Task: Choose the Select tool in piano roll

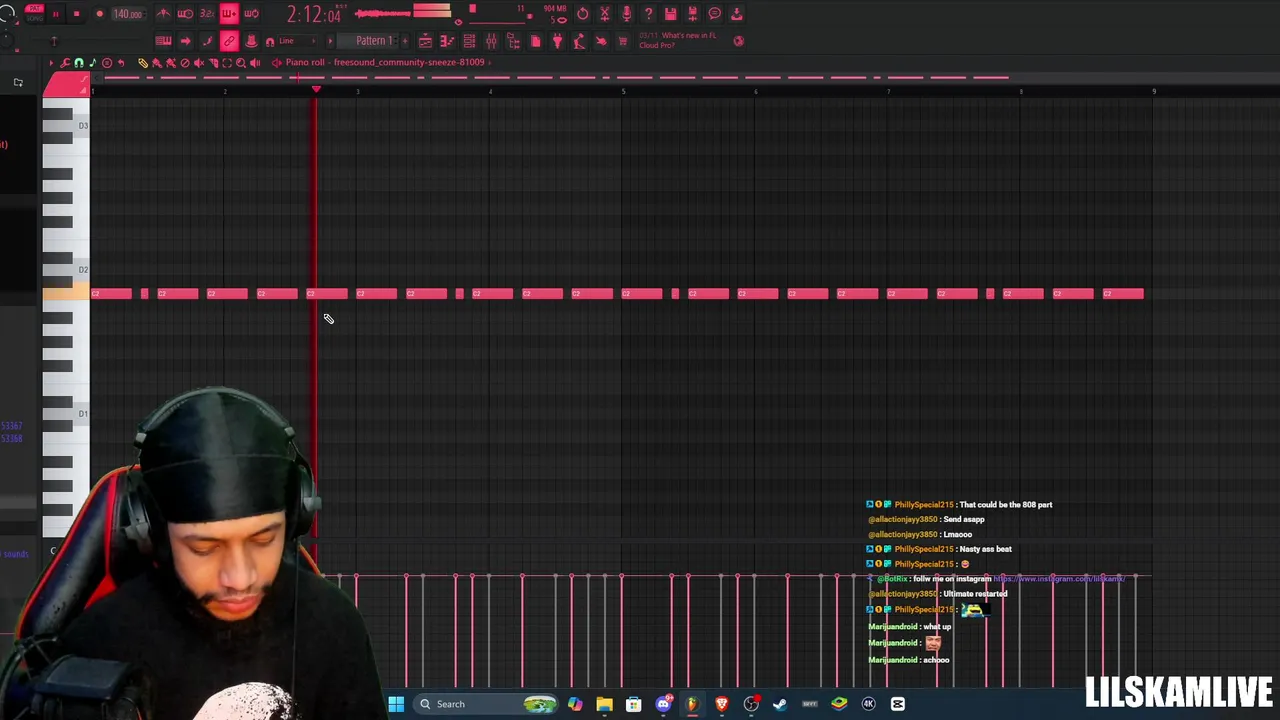Action: click(x=227, y=62)
